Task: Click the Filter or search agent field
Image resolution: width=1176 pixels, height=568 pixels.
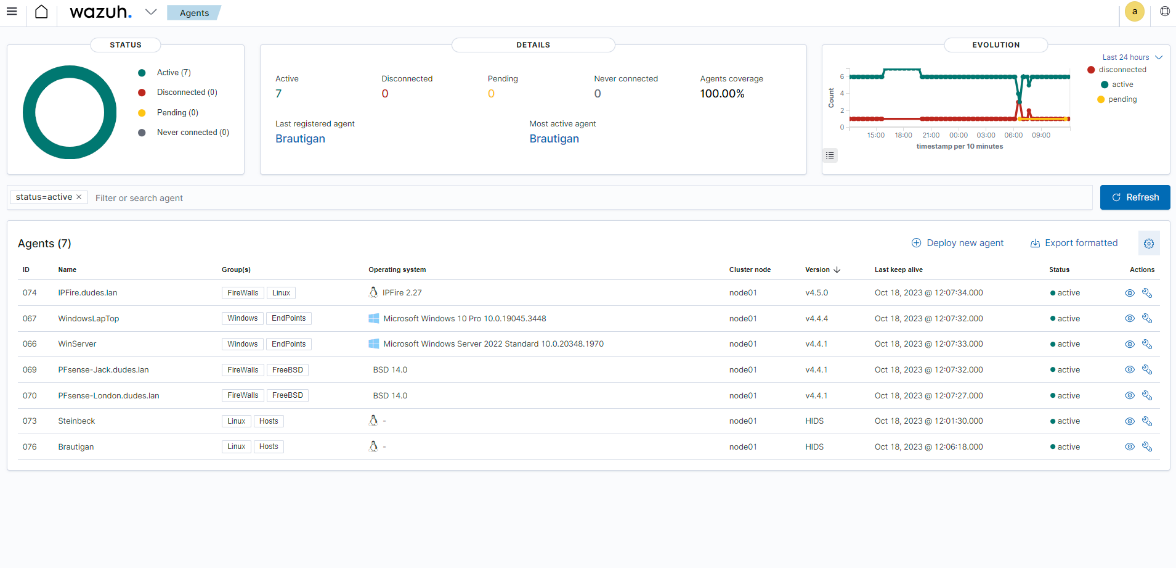Action: (590, 198)
